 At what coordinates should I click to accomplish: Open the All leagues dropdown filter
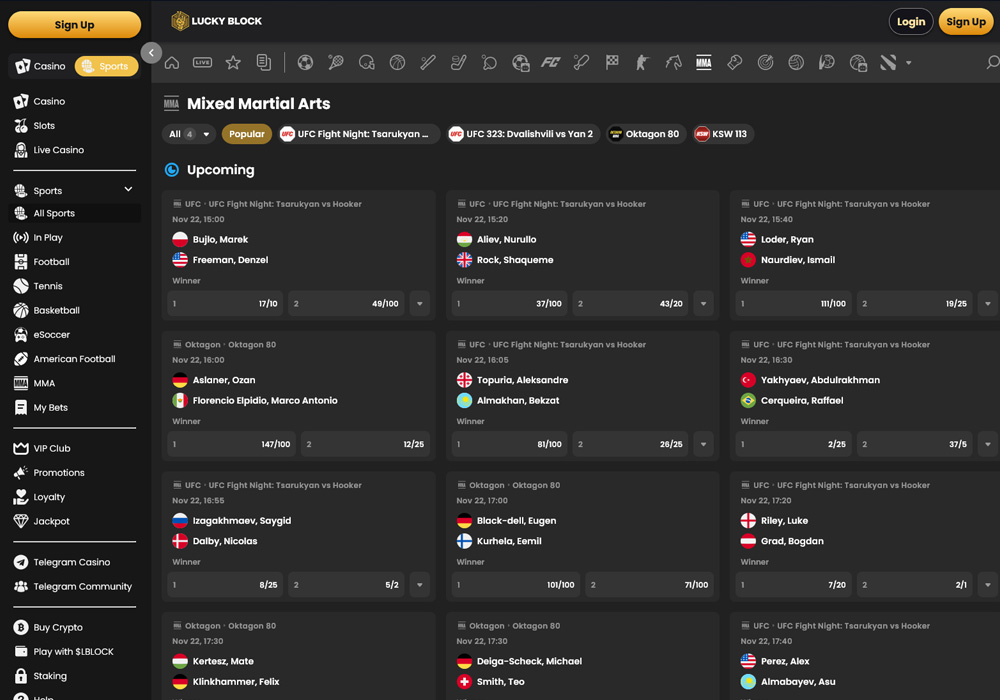click(x=189, y=134)
